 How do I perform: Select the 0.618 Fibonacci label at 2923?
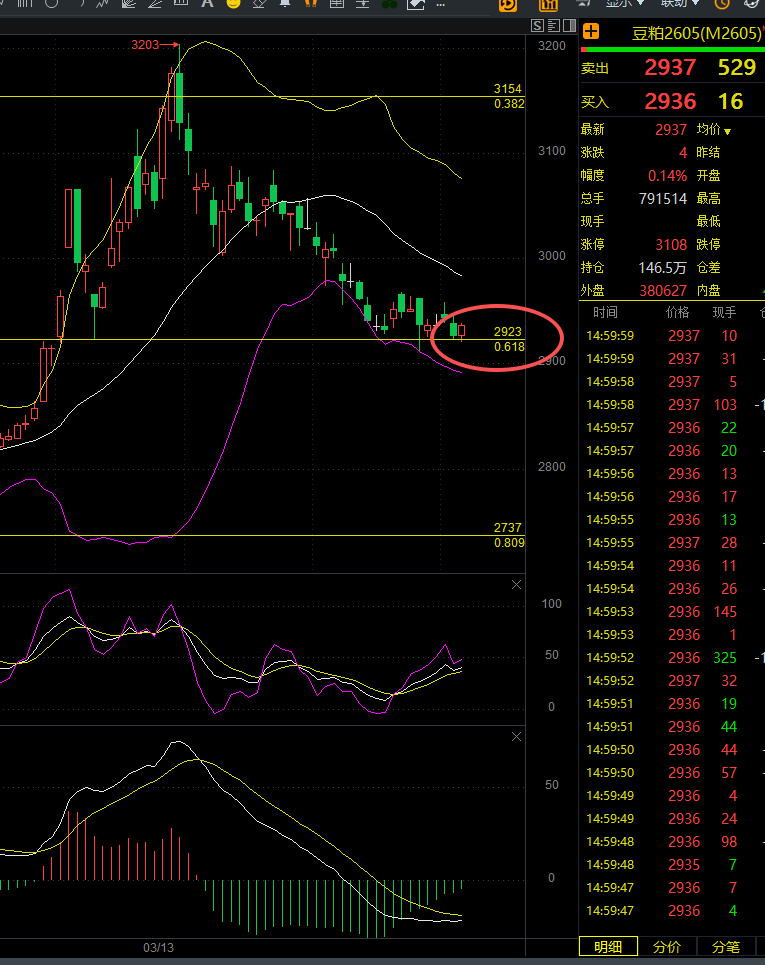click(x=509, y=346)
